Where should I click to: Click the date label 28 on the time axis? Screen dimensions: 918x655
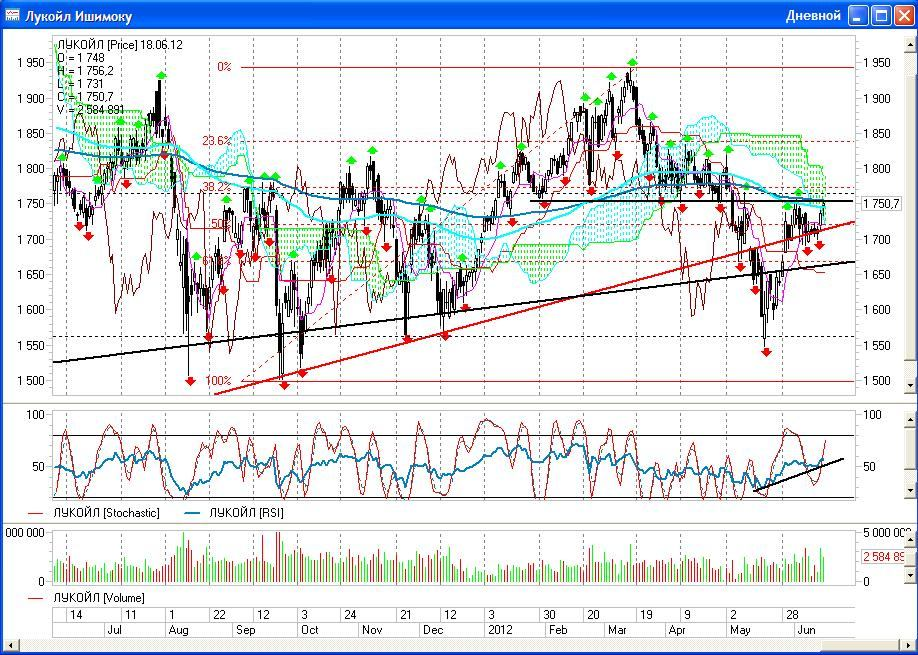pyautogui.click(x=792, y=615)
